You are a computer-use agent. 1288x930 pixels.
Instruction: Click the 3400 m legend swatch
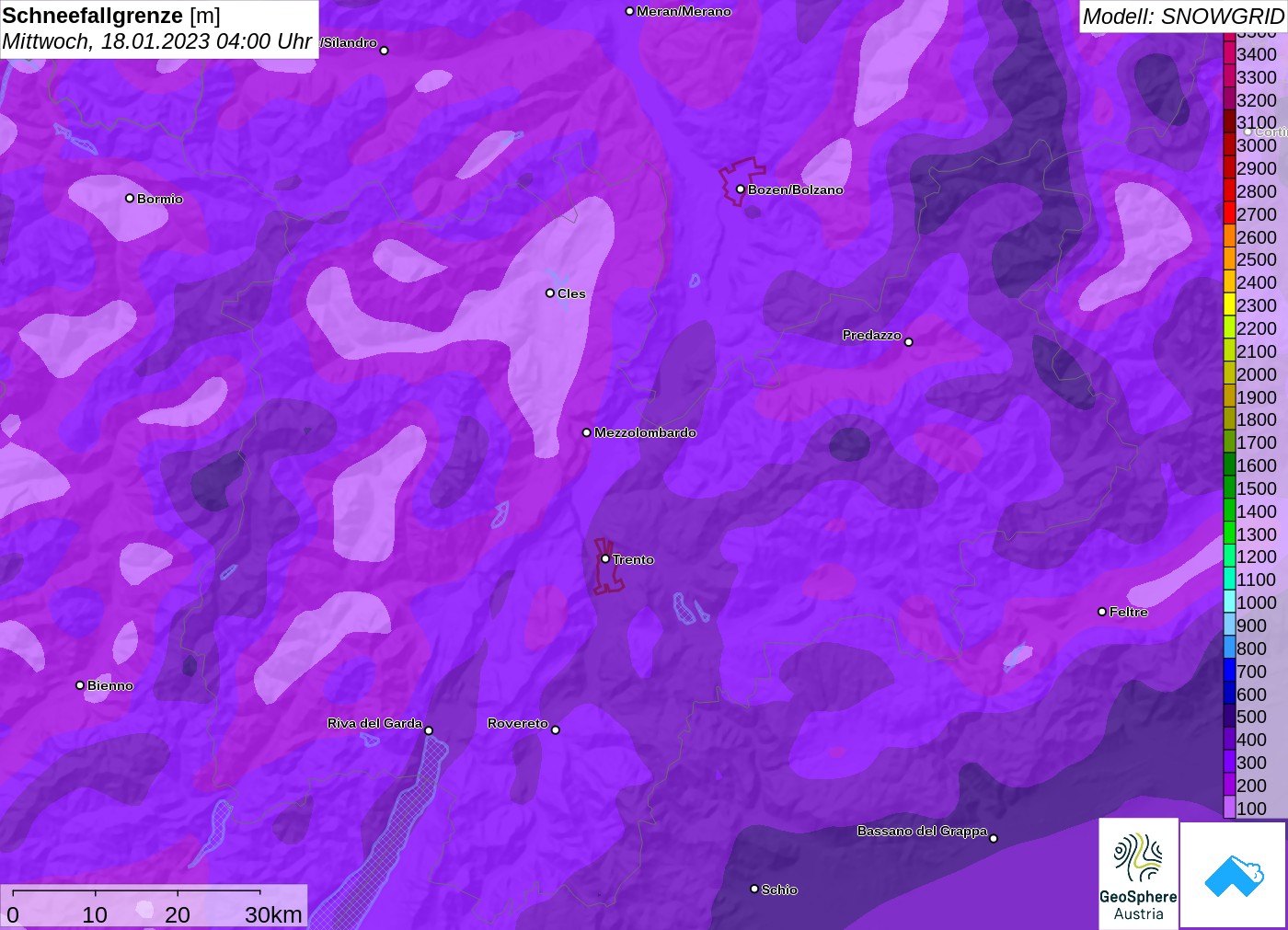[x=1229, y=54]
